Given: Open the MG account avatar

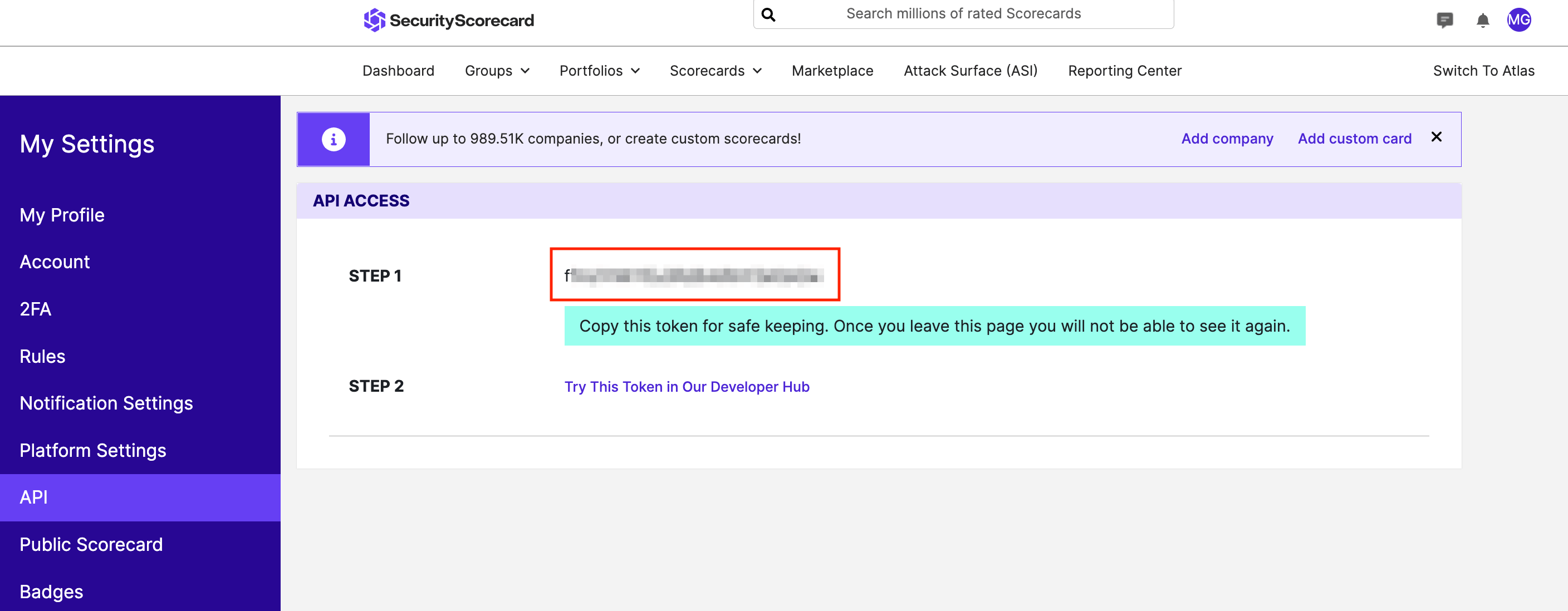Looking at the screenshot, I should tap(1520, 20).
